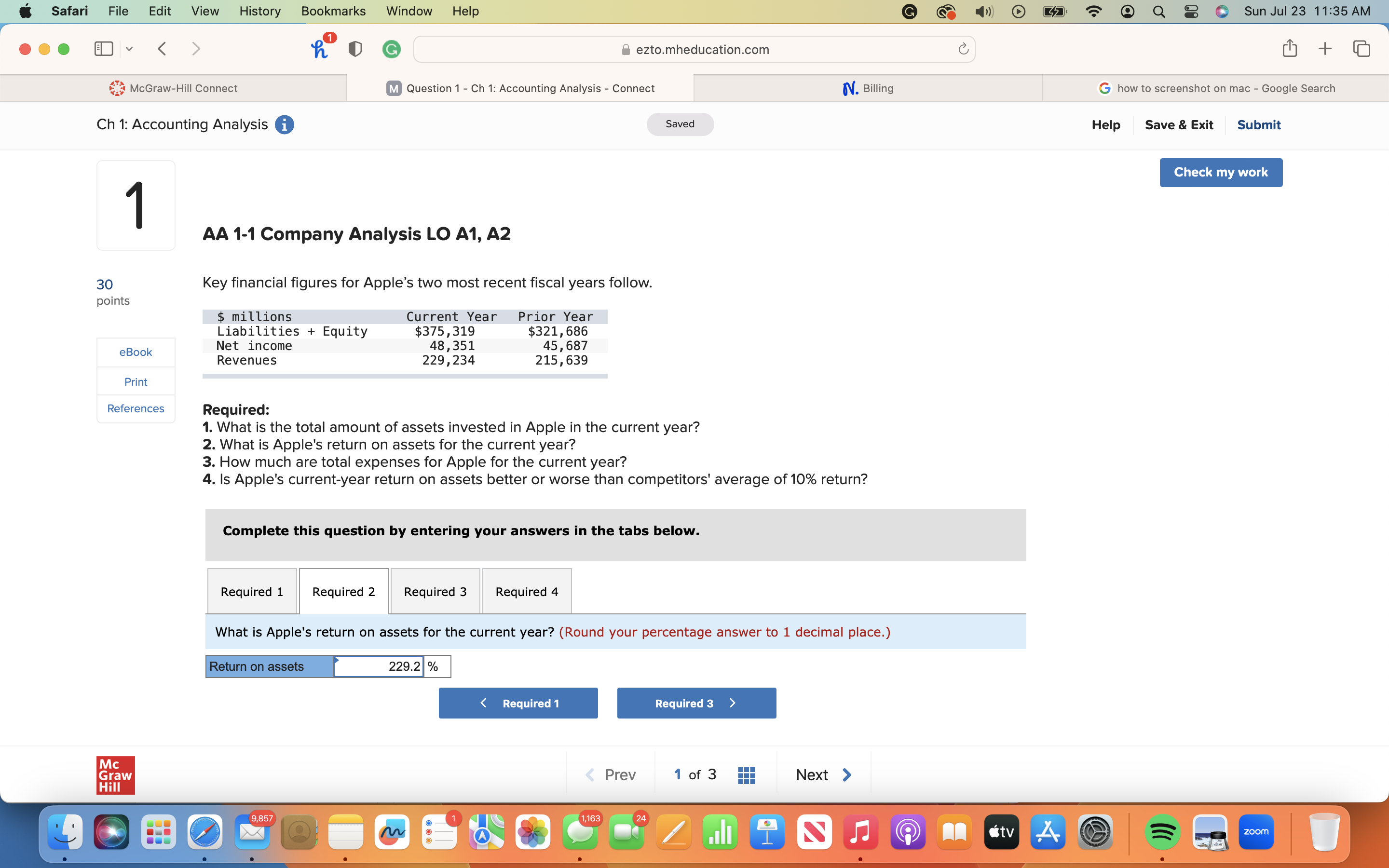Open the Grammarly extension icon
The image size is (1389, 868).
[392, 49]
